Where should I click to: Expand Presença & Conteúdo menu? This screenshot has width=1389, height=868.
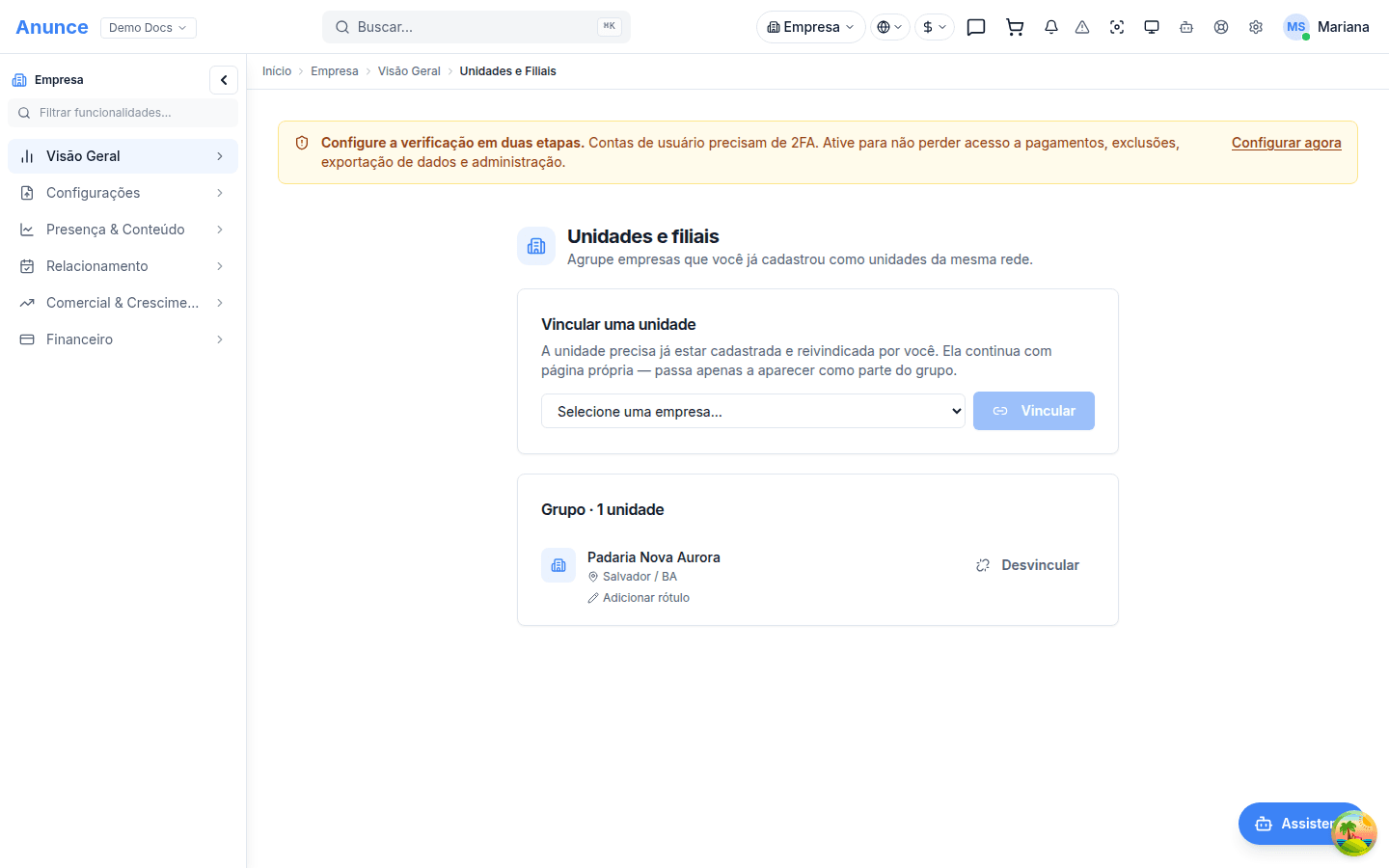(x=123, y=230)
